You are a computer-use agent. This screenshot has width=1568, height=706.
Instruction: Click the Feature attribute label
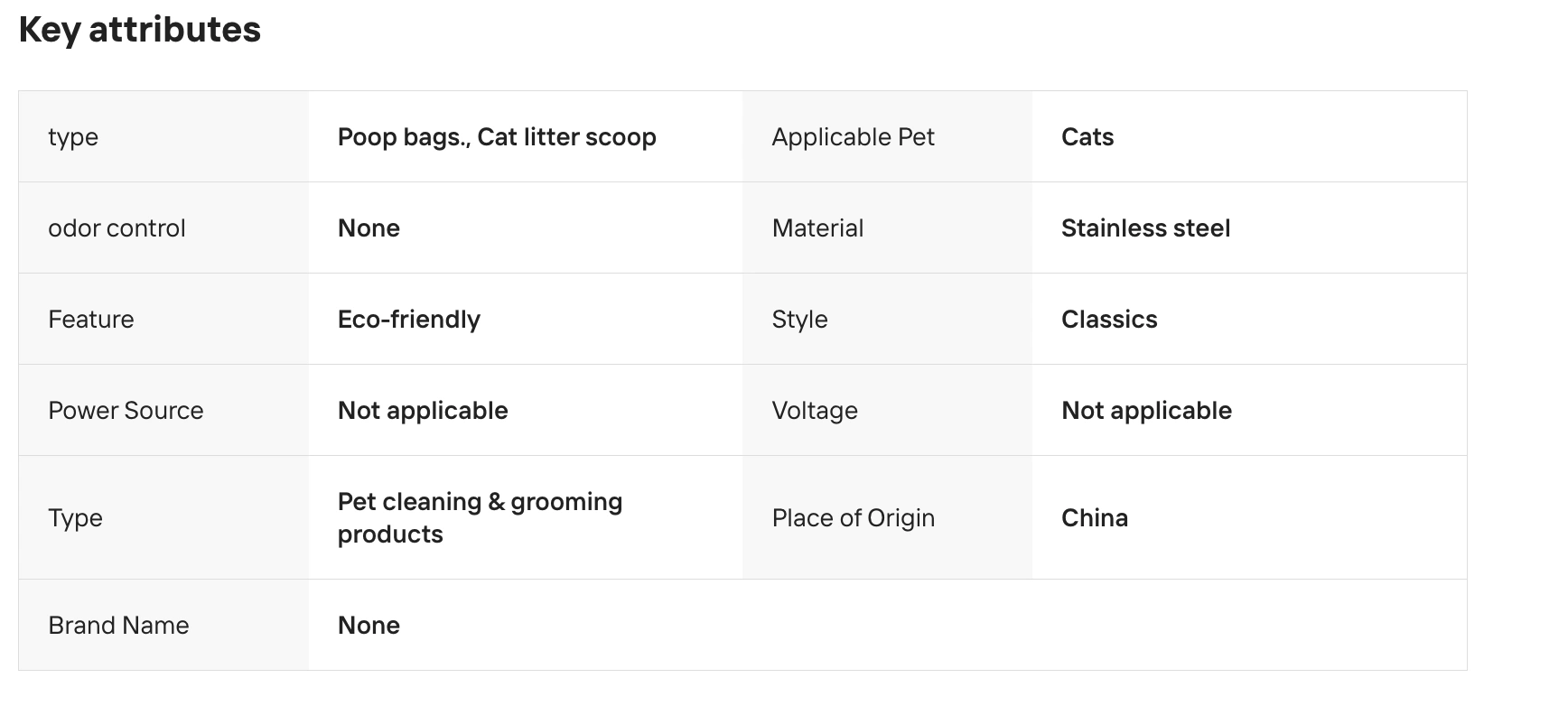pos(90,320)
